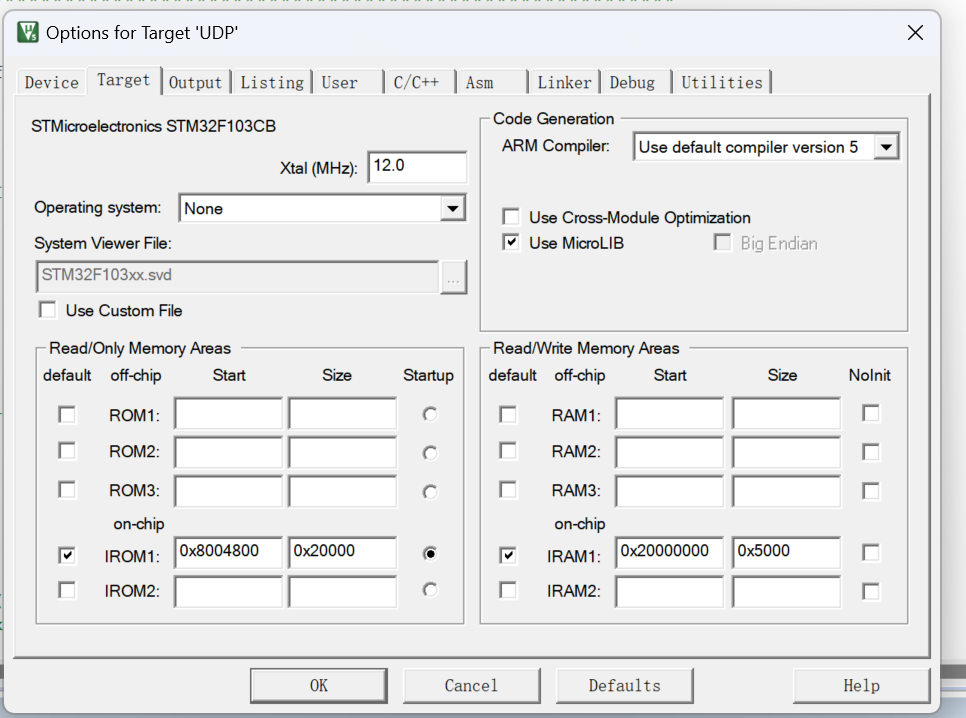Check default box for RAM3

(508, 490)
